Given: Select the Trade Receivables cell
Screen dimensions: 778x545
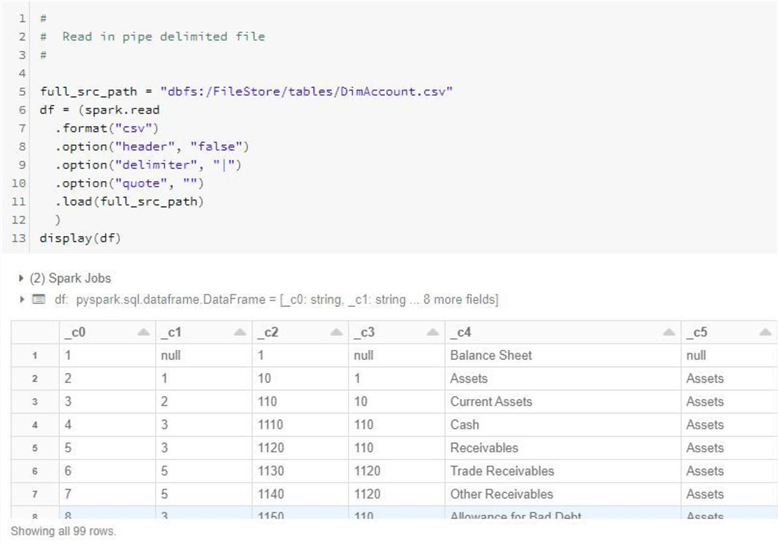Looking at the screenshot, I should [x=501, y=471].
